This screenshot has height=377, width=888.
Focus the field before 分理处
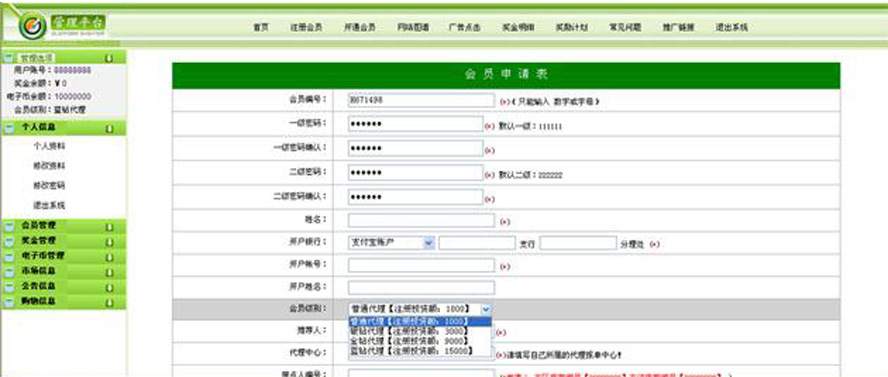(578, 243)
